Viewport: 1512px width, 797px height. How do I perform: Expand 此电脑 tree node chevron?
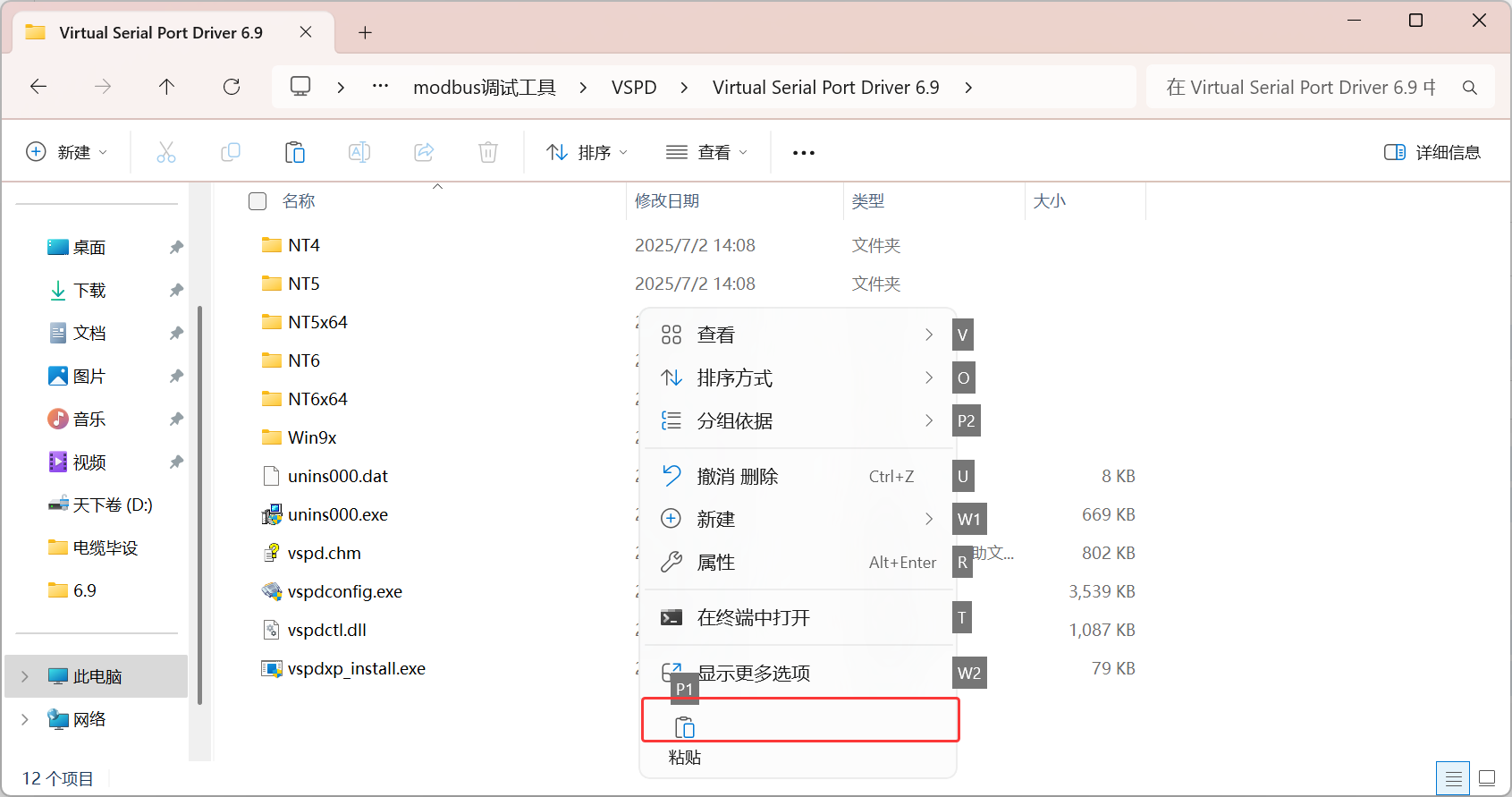(25, 676)
